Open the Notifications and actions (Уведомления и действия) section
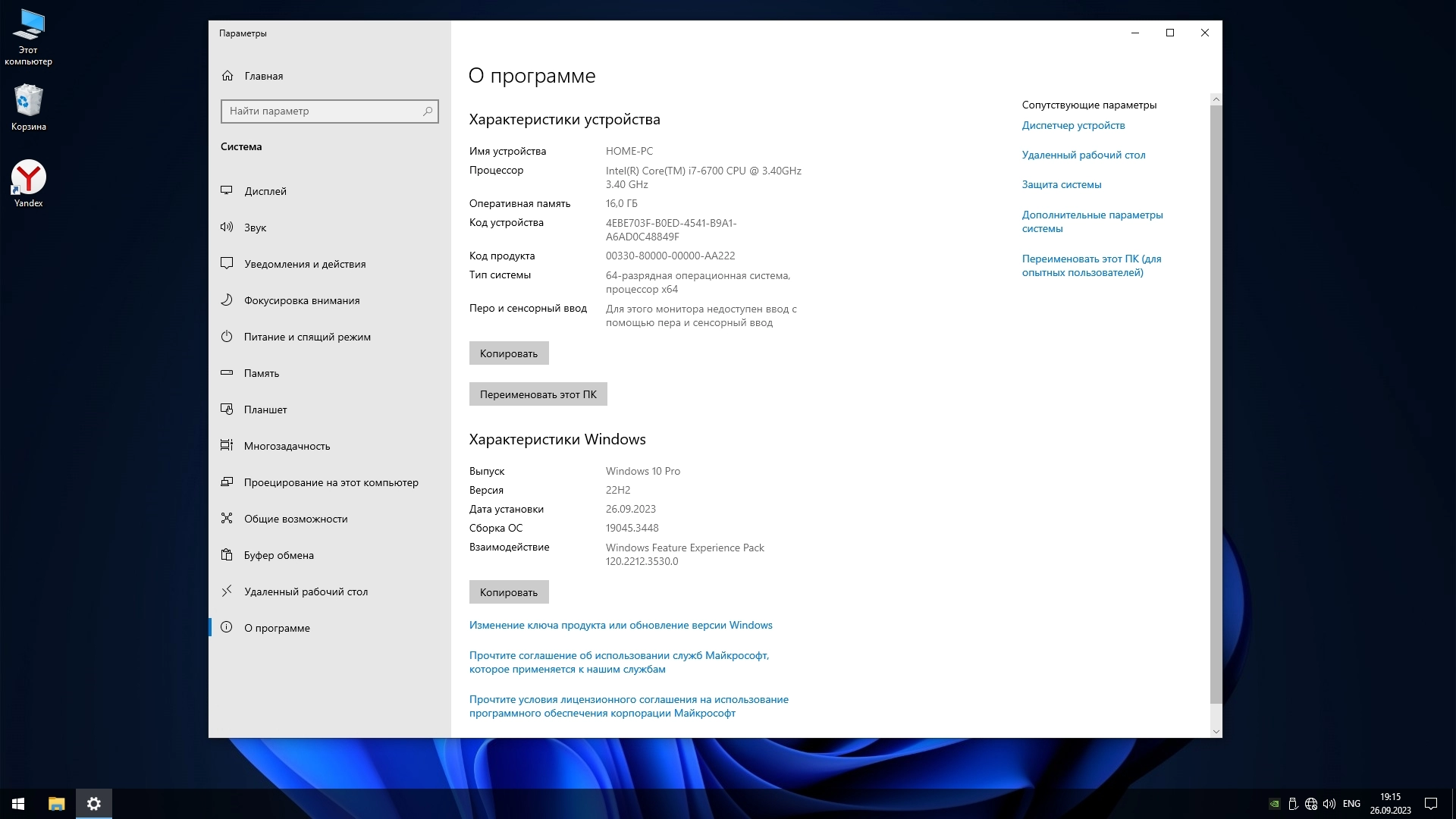 305,264
